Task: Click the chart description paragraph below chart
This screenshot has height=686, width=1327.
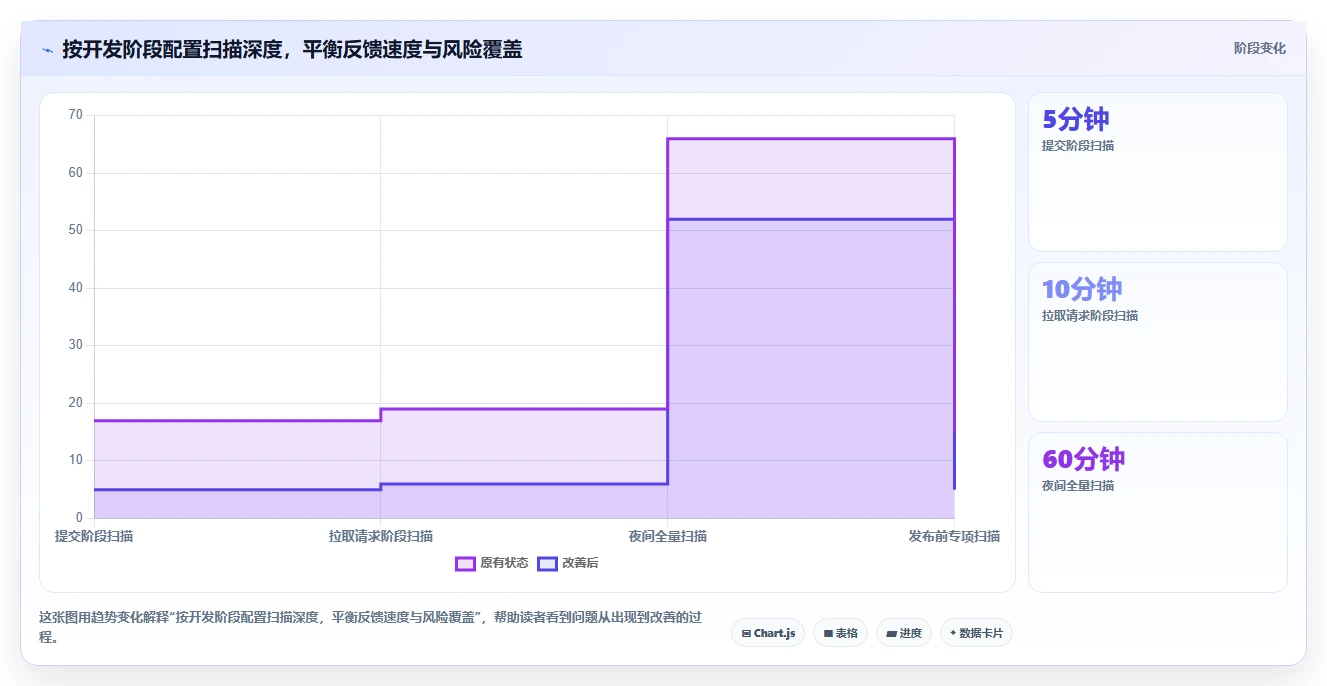Action: pos(369,626)
